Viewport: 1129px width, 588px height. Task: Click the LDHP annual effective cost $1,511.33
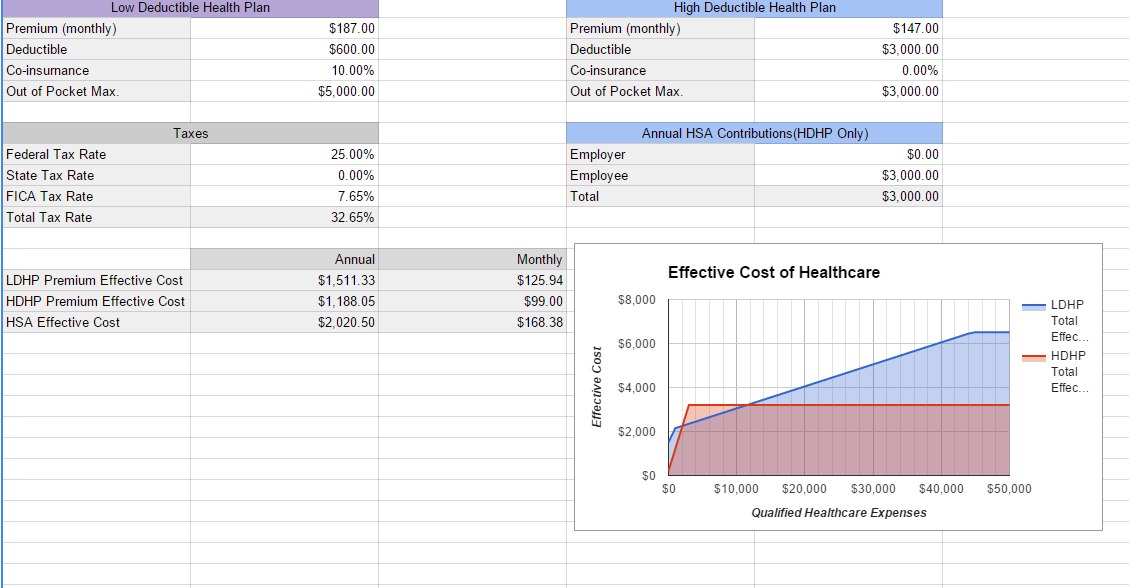point(284,280)
